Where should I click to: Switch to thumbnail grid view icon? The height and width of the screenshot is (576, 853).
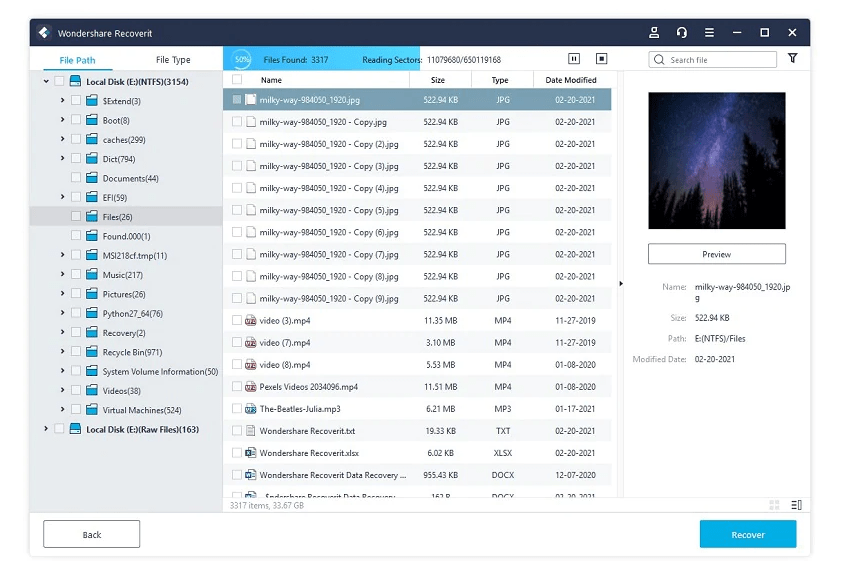tap(774, 505)
